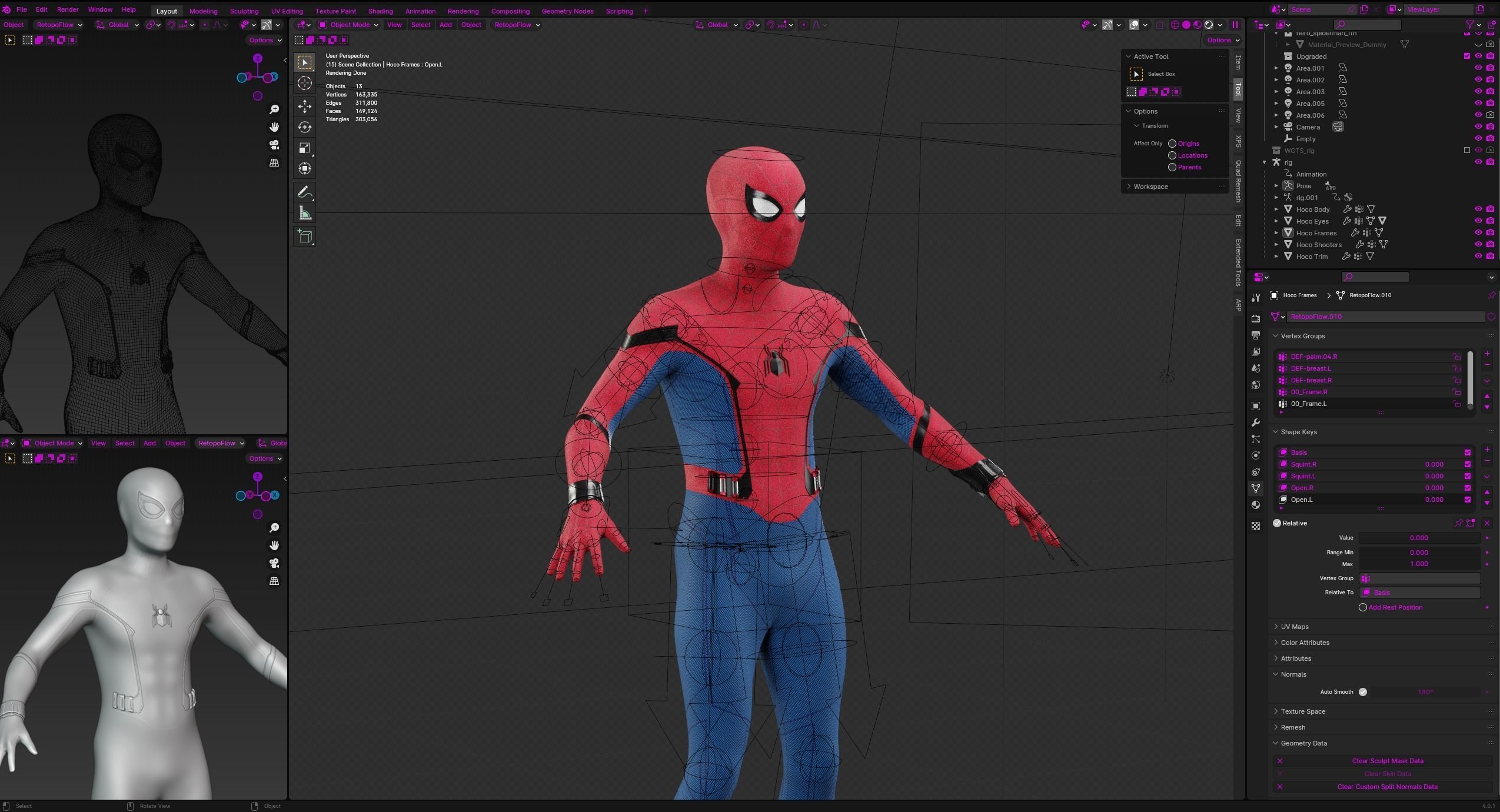The image size is (1500, 812).
Task: Toggle the pin icon in properties breadcrumb
Action: (x=1491, y=295)
